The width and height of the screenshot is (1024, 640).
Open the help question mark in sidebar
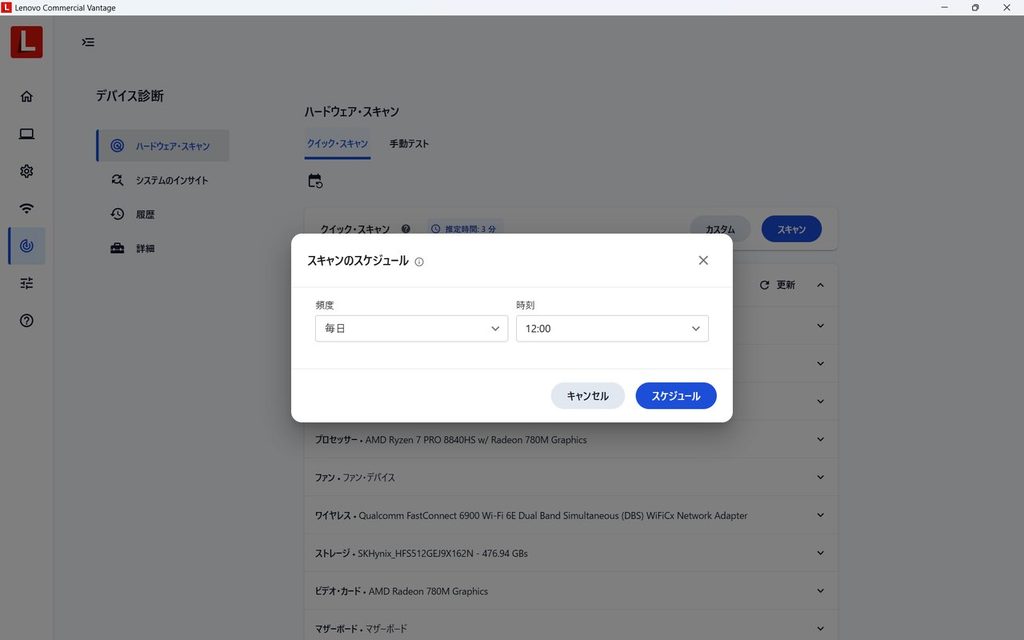pyautogui.click(x=26, y=321)
